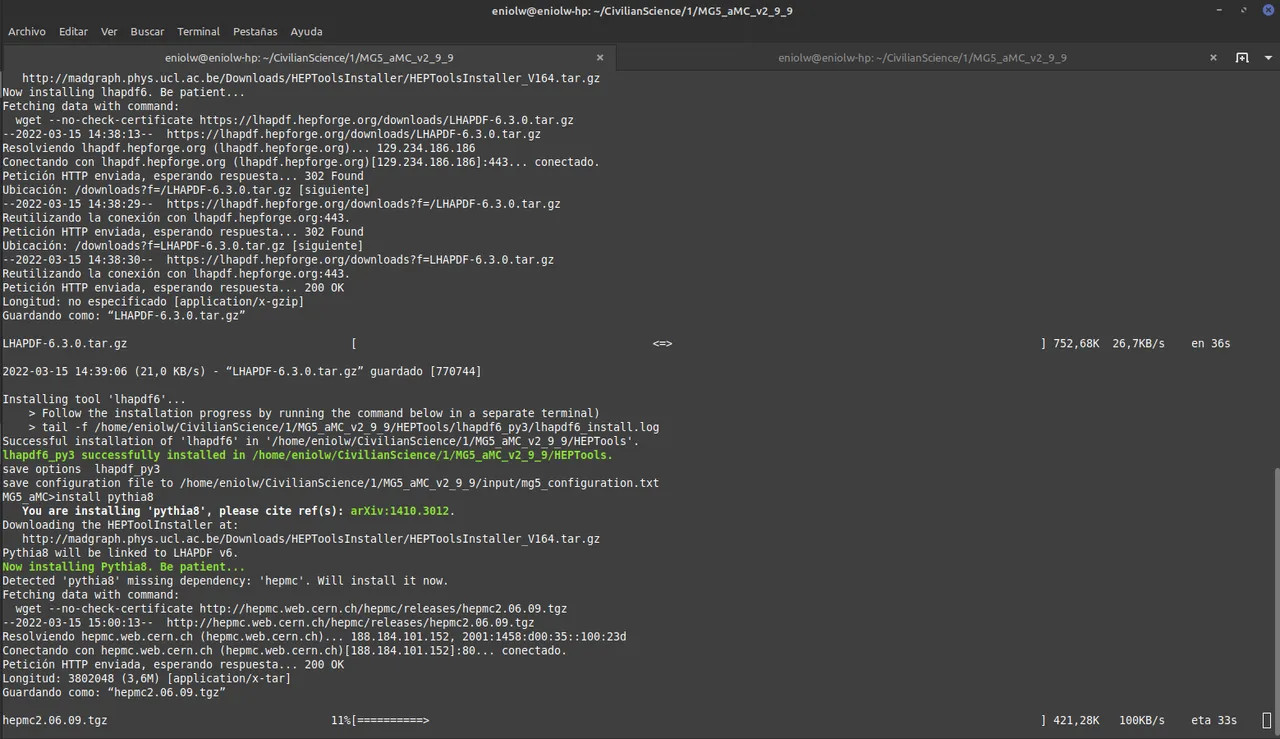This screenshot has width=1280, height=739.
Task: Open the Editar menu
Action: coord(73,32)
